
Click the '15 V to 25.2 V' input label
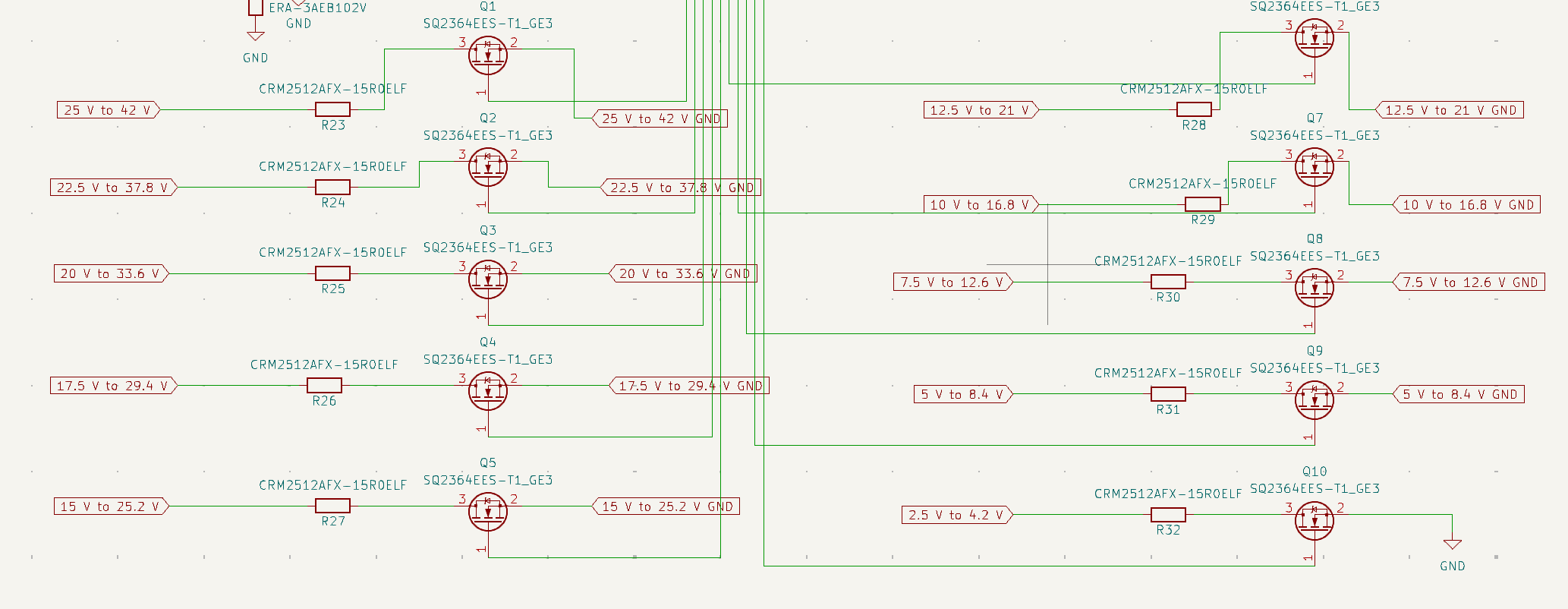tap(111, 506)
